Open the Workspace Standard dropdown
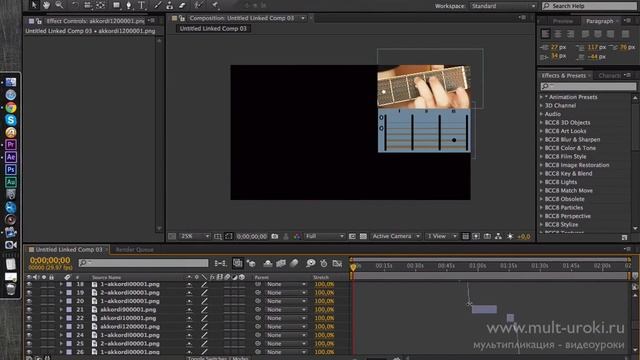 coord(503,6)
